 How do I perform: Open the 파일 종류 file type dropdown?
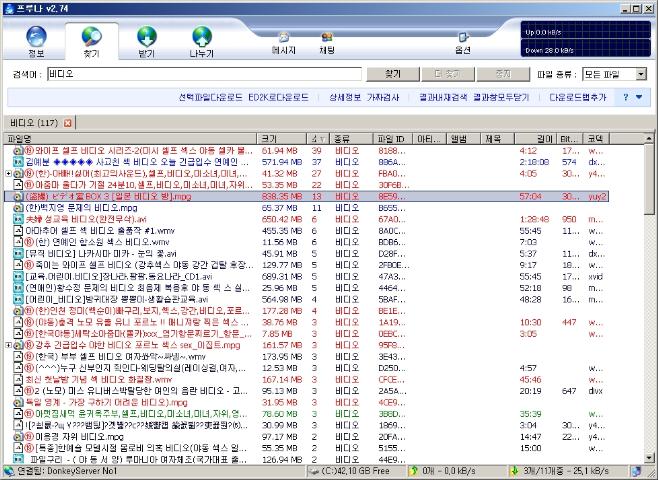[641, 74]
